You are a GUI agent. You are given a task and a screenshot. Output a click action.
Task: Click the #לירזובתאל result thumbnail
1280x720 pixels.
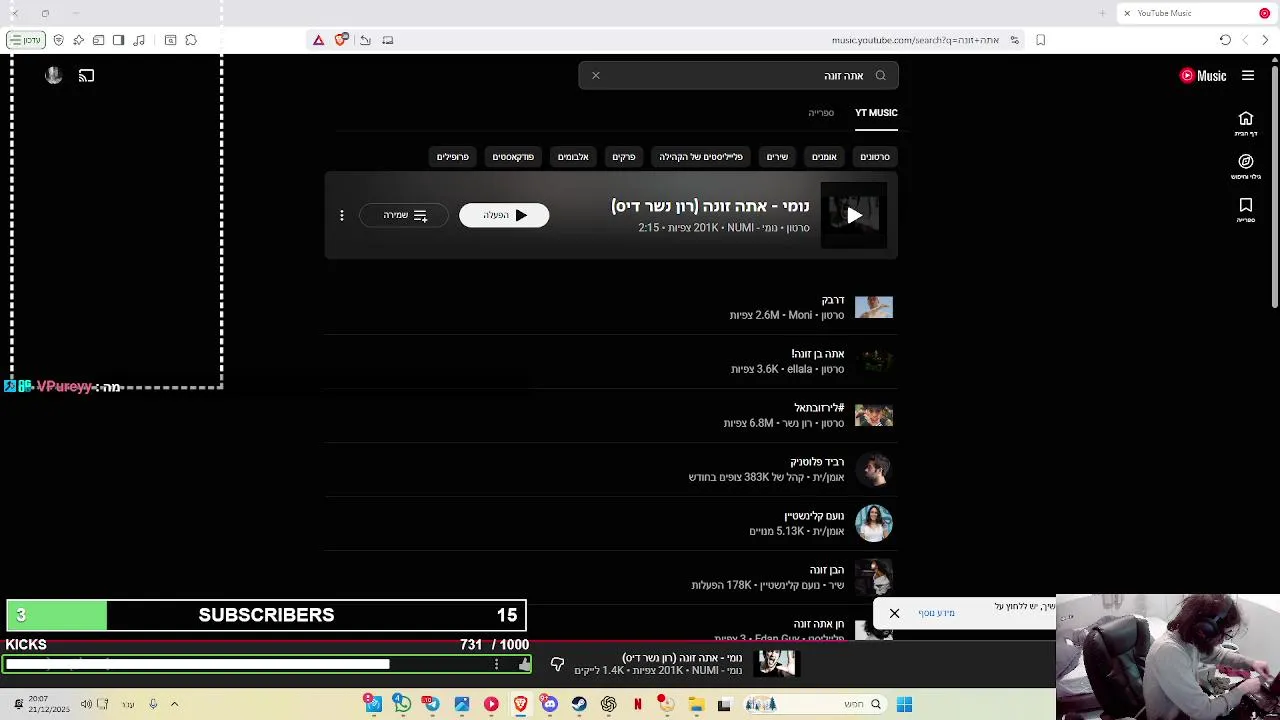tap(874, 415)
